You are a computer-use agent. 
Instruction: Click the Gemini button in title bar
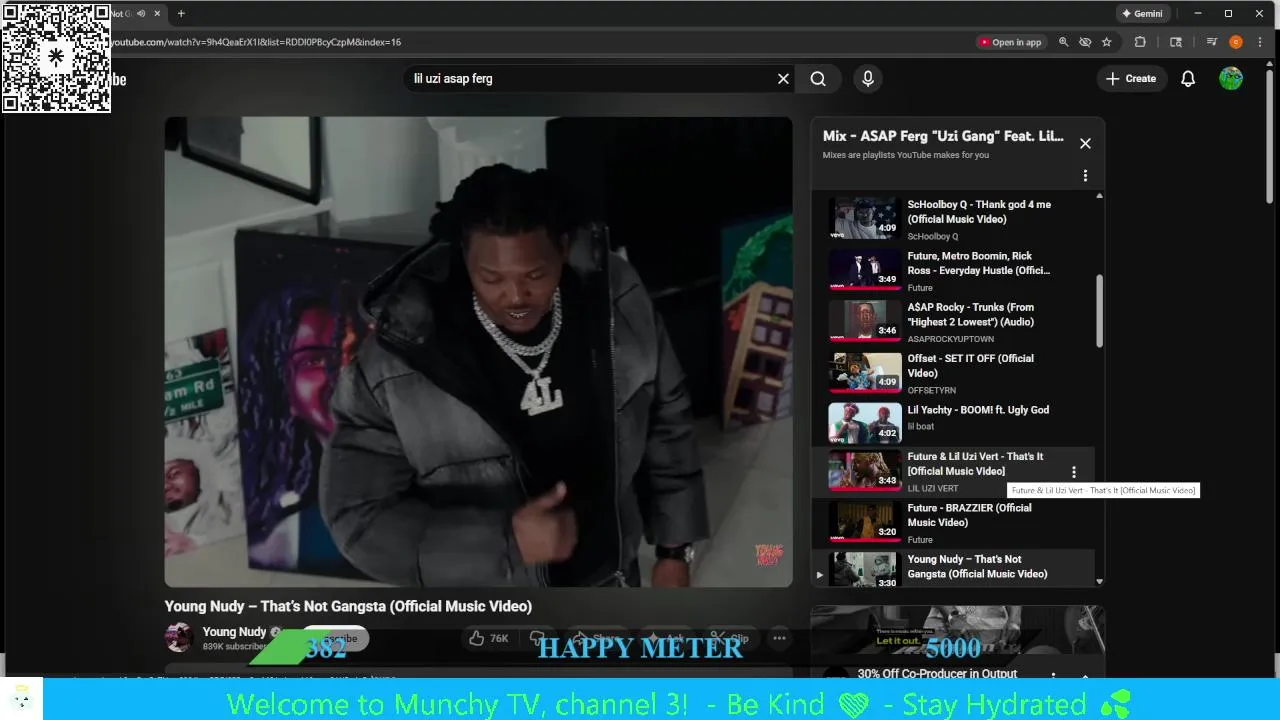(1142, 14)
